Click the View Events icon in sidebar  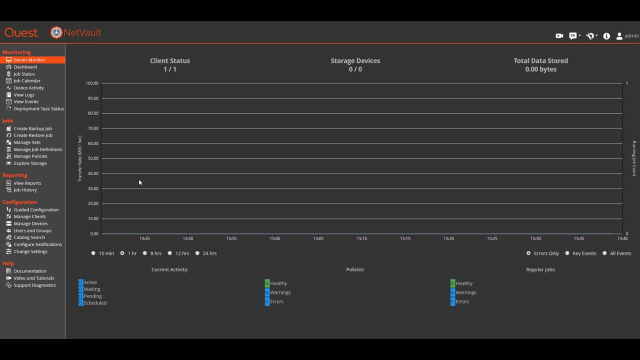[9, 102]
